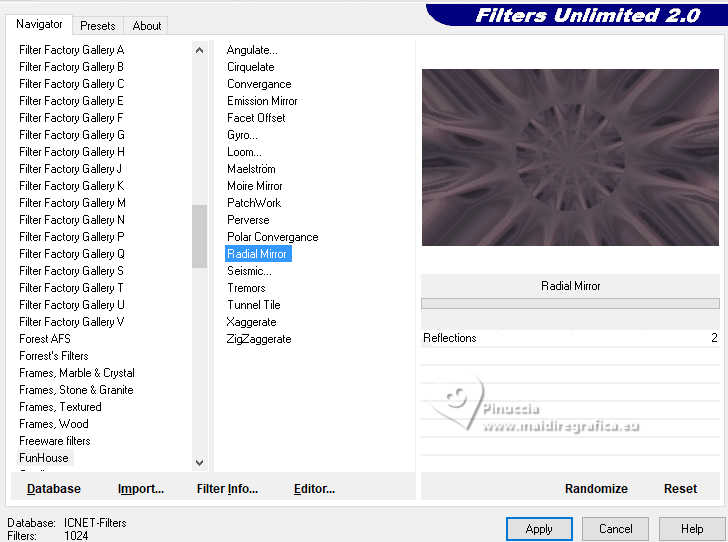Select the Navigator tab
The width and height of the screenshot is (728, 542).
pos(39,24)
